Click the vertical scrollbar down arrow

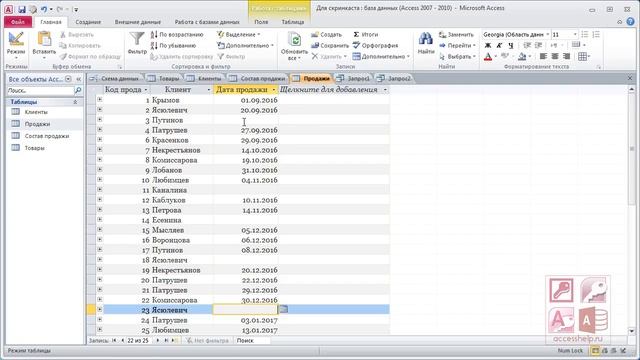pyautogui.click(x=631, y=331)
